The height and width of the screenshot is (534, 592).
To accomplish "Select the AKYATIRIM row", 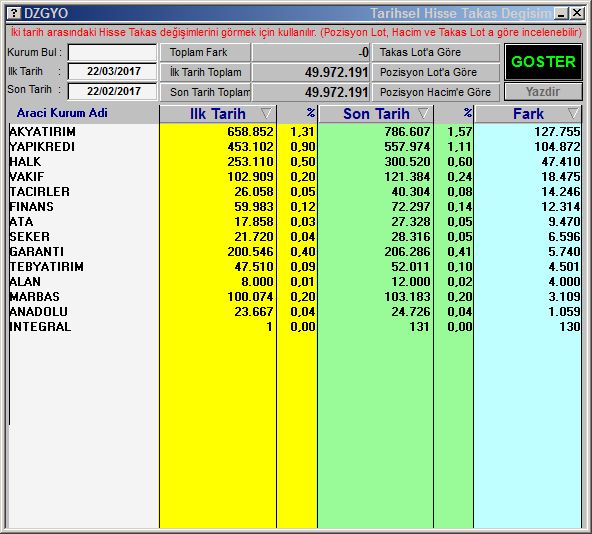I will pos(294,131).
